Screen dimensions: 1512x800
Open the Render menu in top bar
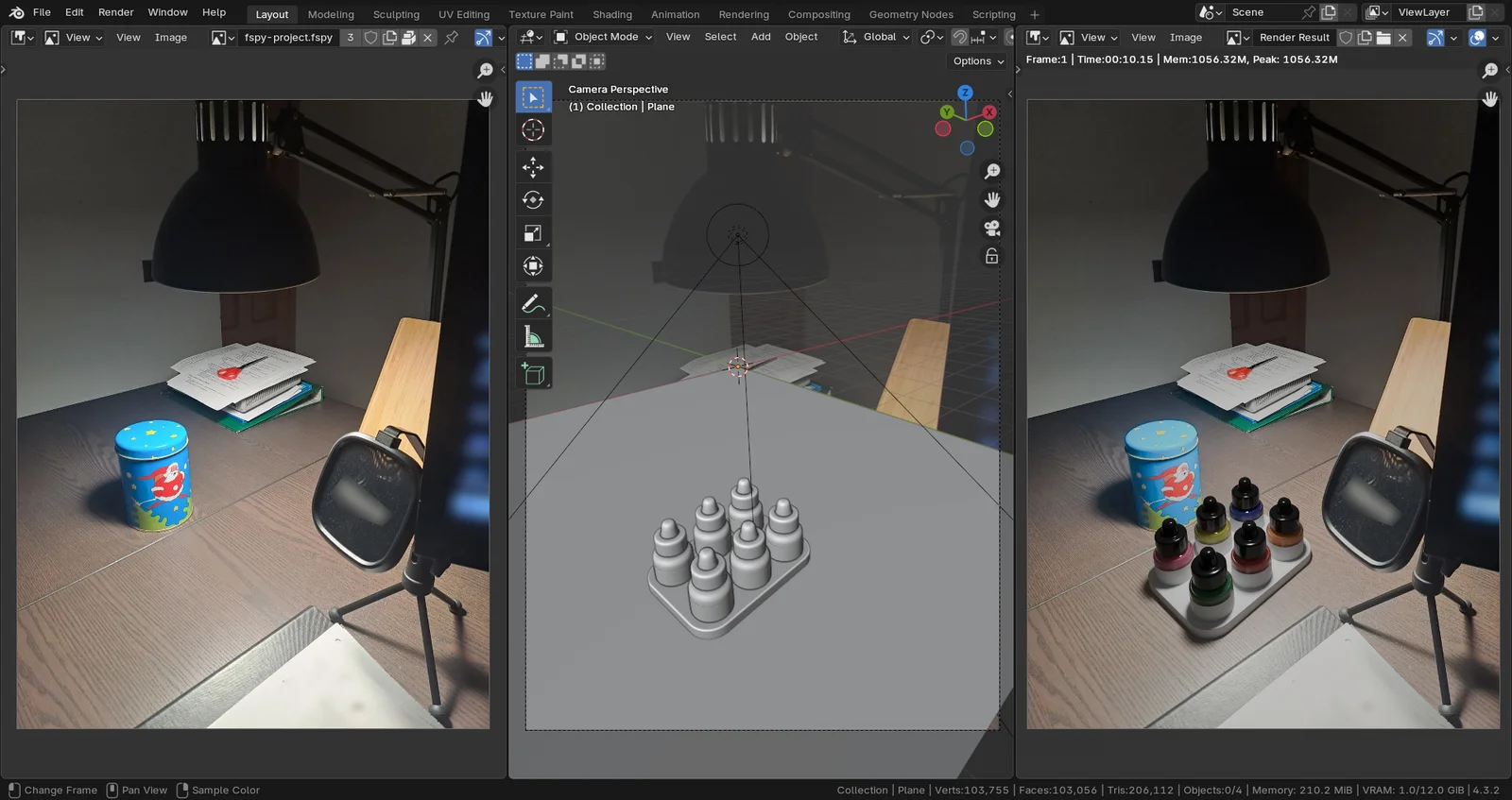[115, 12]
